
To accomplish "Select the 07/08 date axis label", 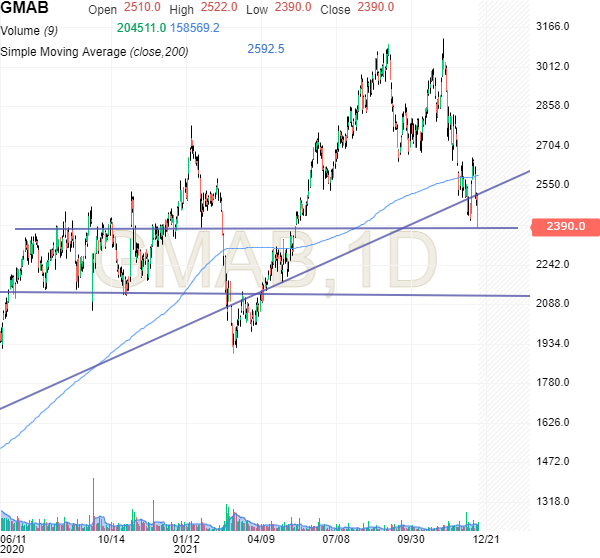I will (337, 538).
